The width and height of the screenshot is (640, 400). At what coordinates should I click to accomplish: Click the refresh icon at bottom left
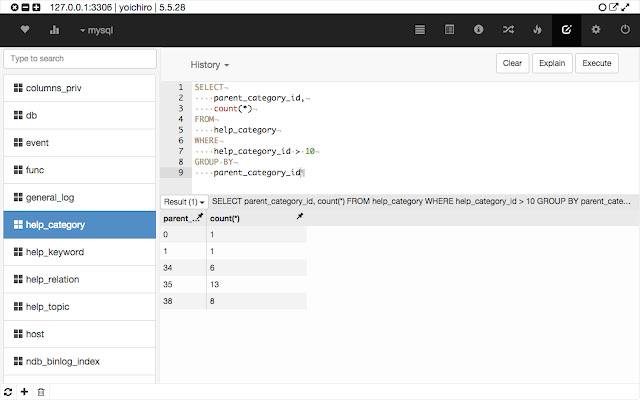pyautogui.click(x=9, y=391)
